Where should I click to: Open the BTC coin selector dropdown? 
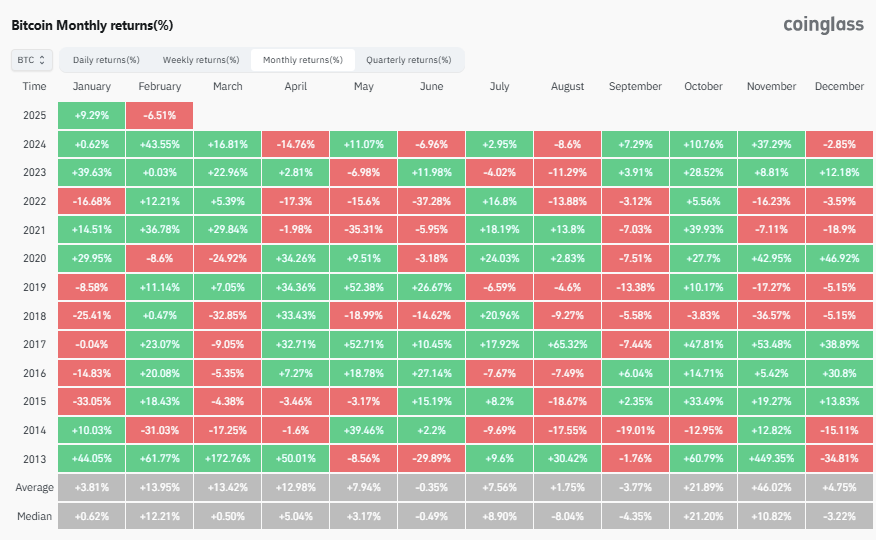32,60
